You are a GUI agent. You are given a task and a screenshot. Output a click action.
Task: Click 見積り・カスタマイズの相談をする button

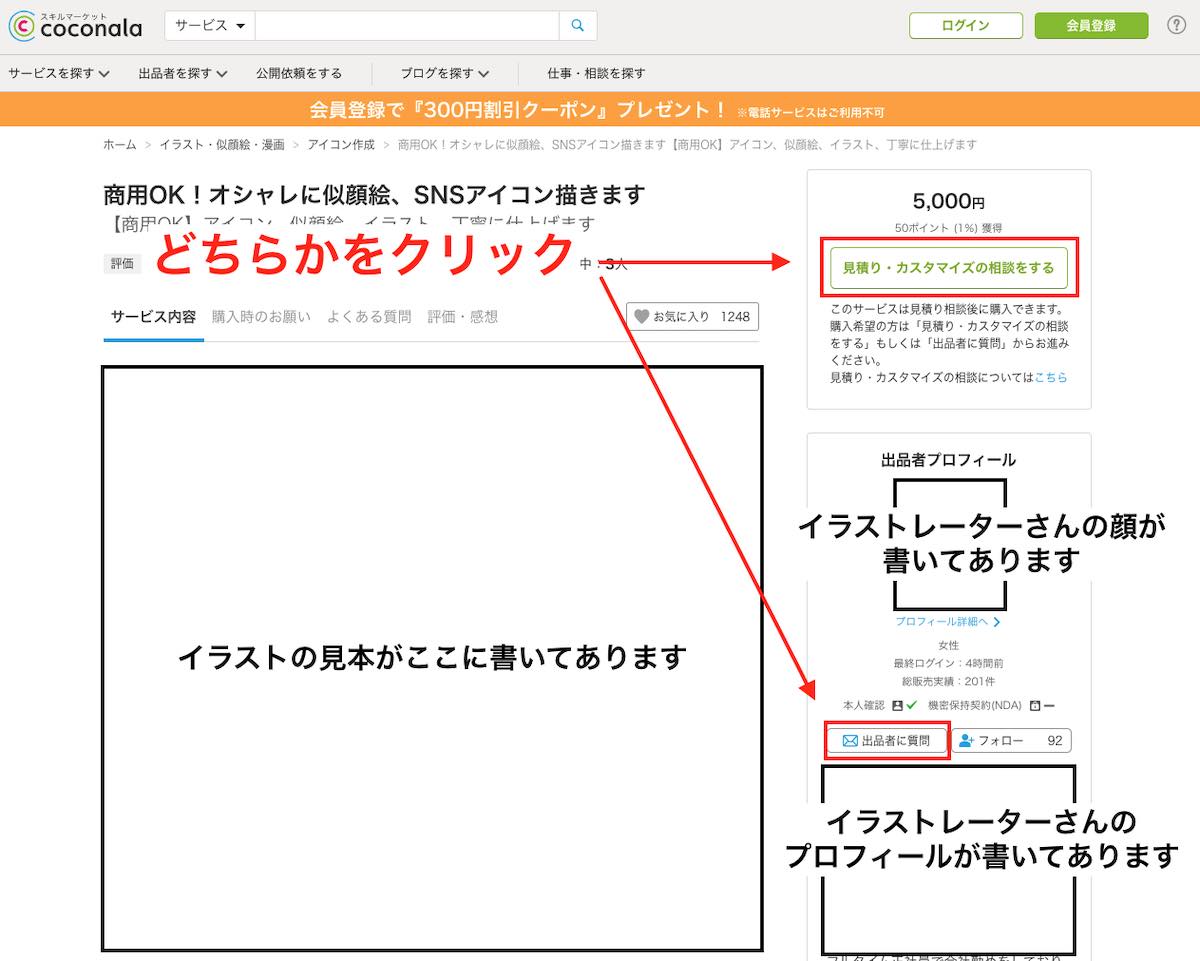[948, 268]
